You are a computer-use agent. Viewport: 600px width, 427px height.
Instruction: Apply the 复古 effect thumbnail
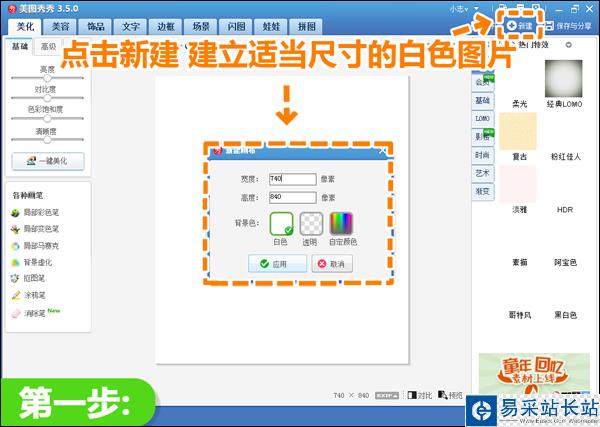(x=518, y=131)
